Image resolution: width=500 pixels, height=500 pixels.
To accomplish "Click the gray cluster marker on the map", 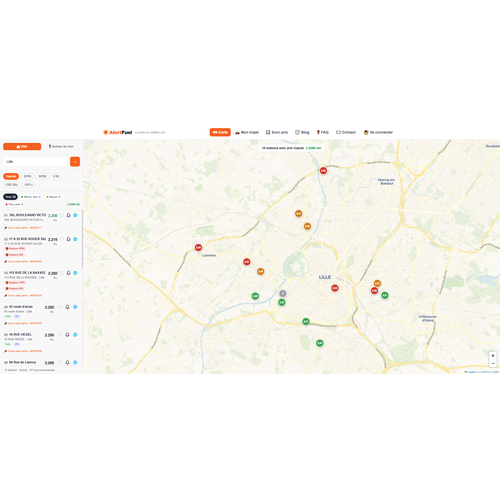I will click(283, 293).
